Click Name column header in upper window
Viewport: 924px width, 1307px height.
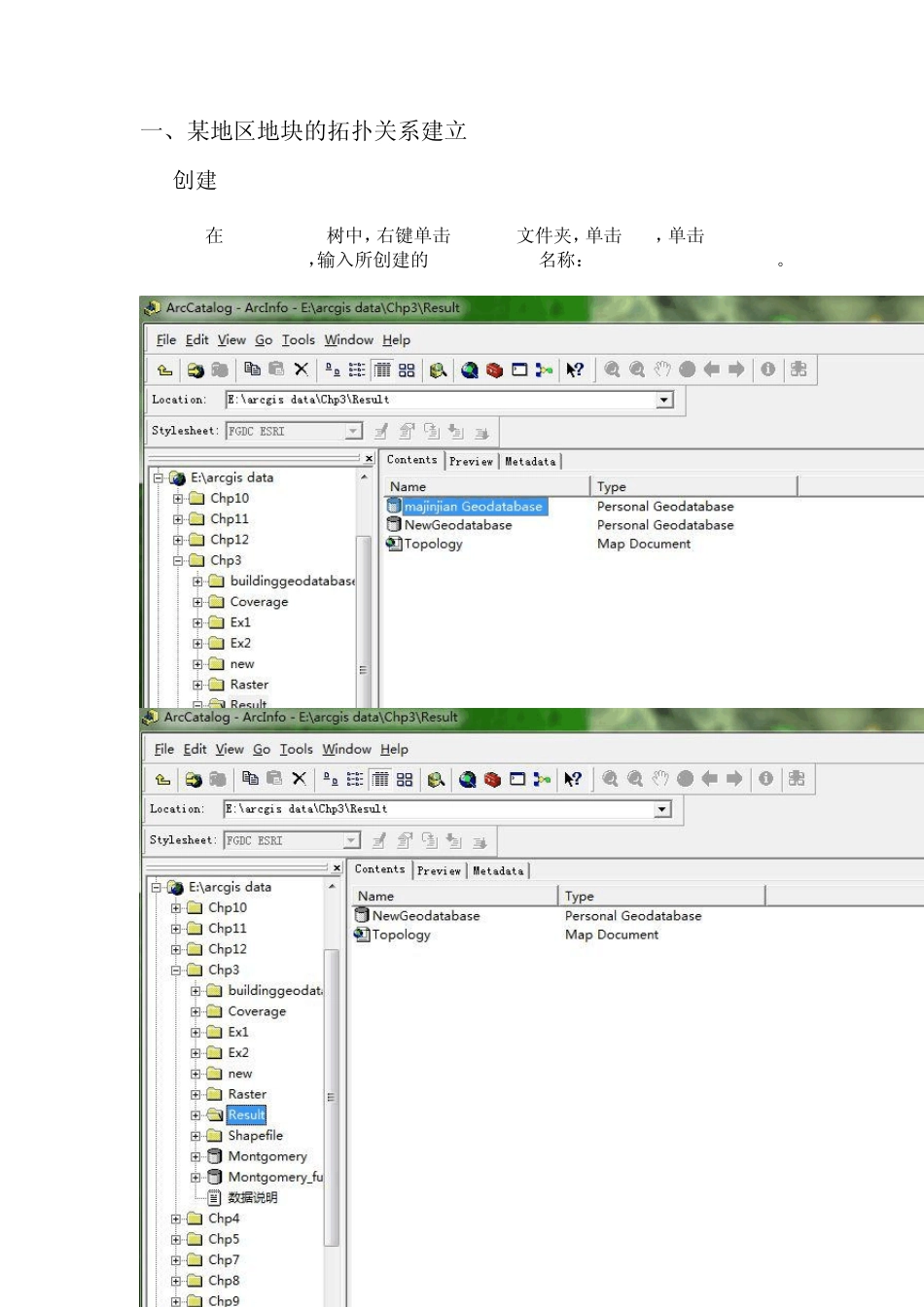pyautogui.click(x=486, y=486)
